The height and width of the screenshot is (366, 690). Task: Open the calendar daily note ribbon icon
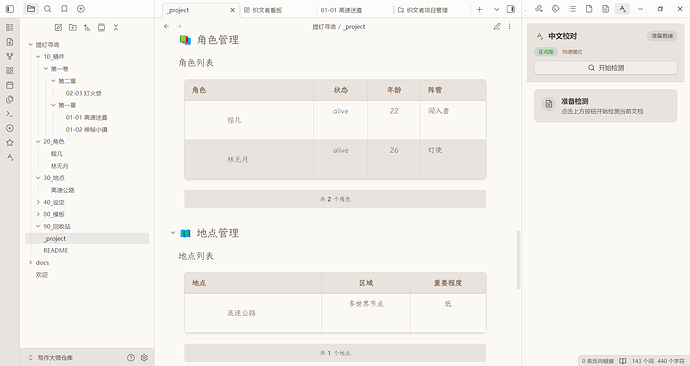pos(10,85)
